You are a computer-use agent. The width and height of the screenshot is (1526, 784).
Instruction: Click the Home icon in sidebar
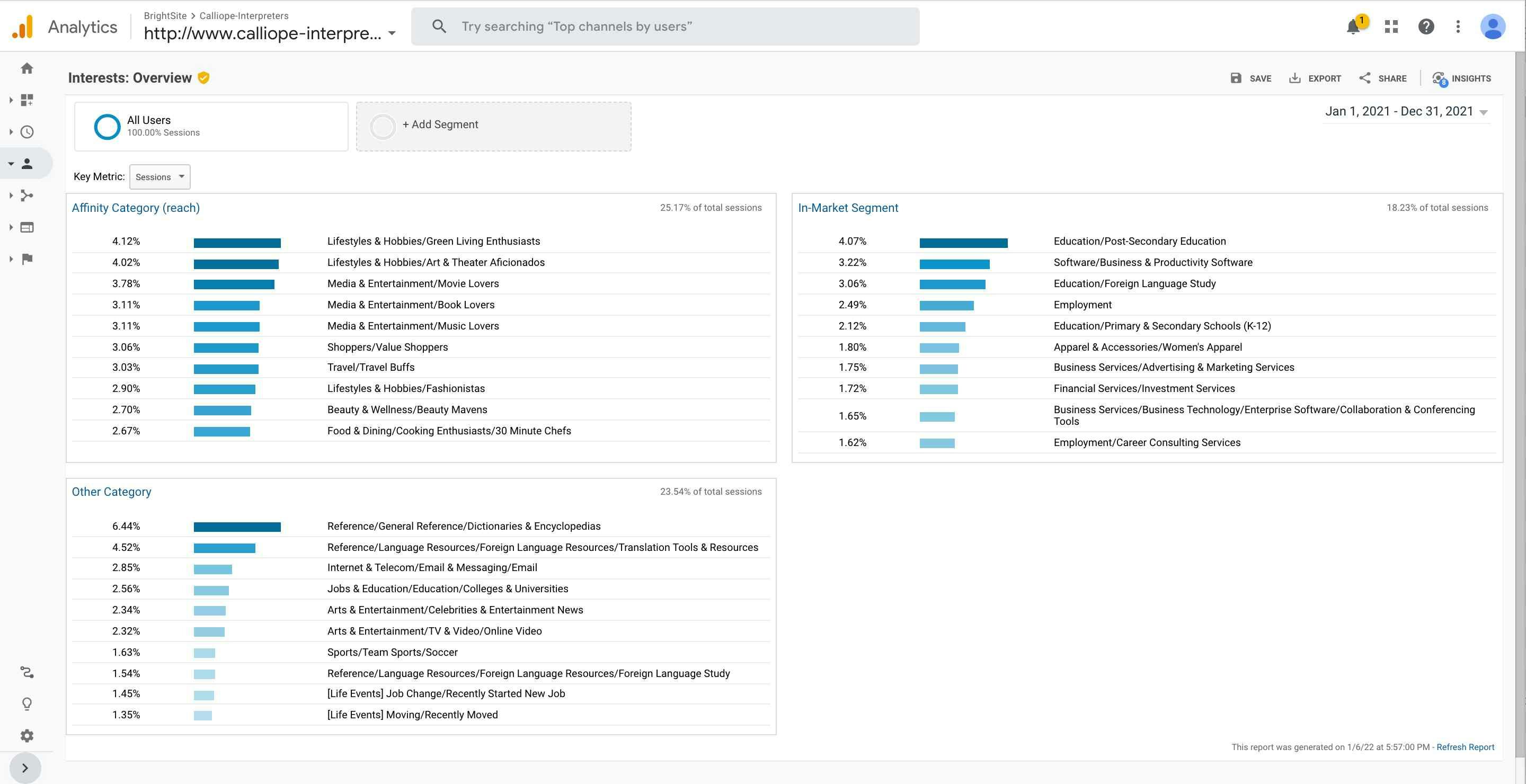click(x=26, y=69)
